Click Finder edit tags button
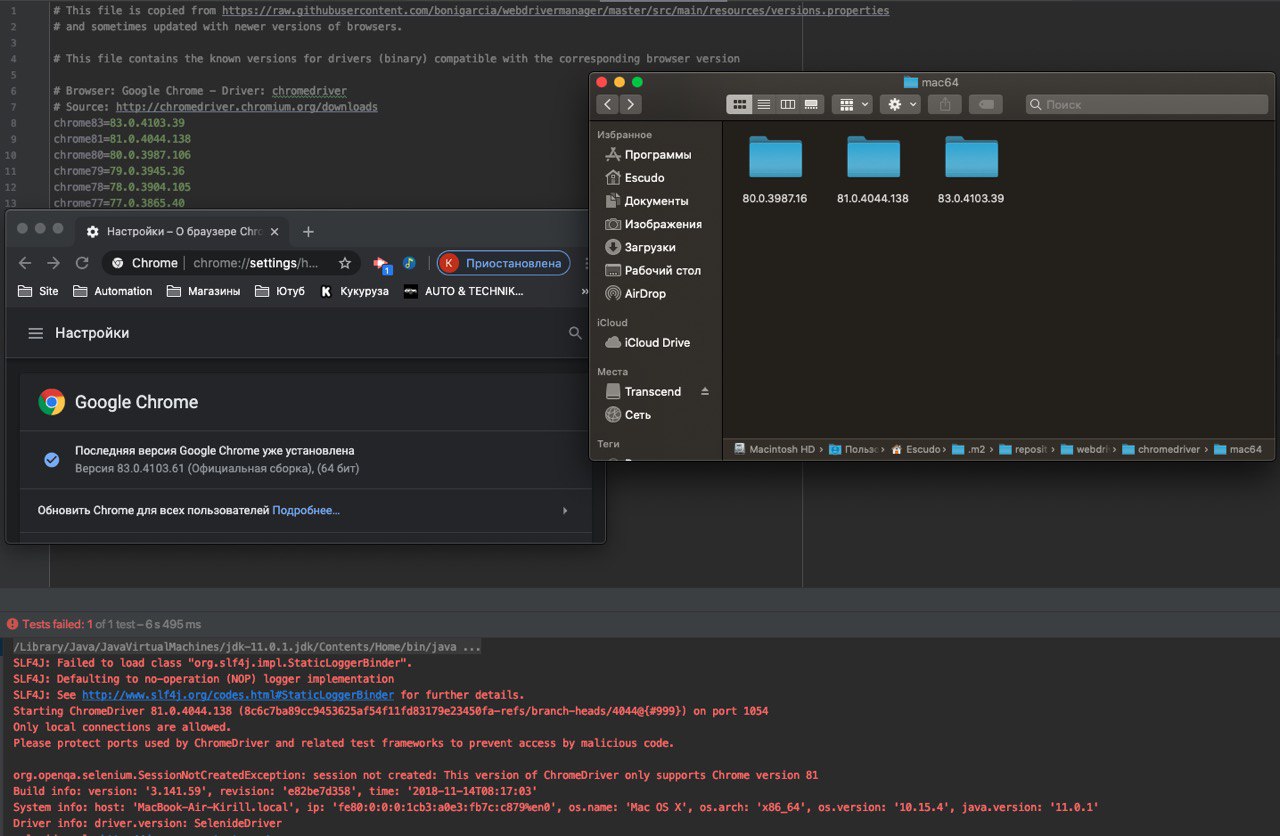Screen dimensions: 1280x836 pyautogui.click(x=985, y=104)
